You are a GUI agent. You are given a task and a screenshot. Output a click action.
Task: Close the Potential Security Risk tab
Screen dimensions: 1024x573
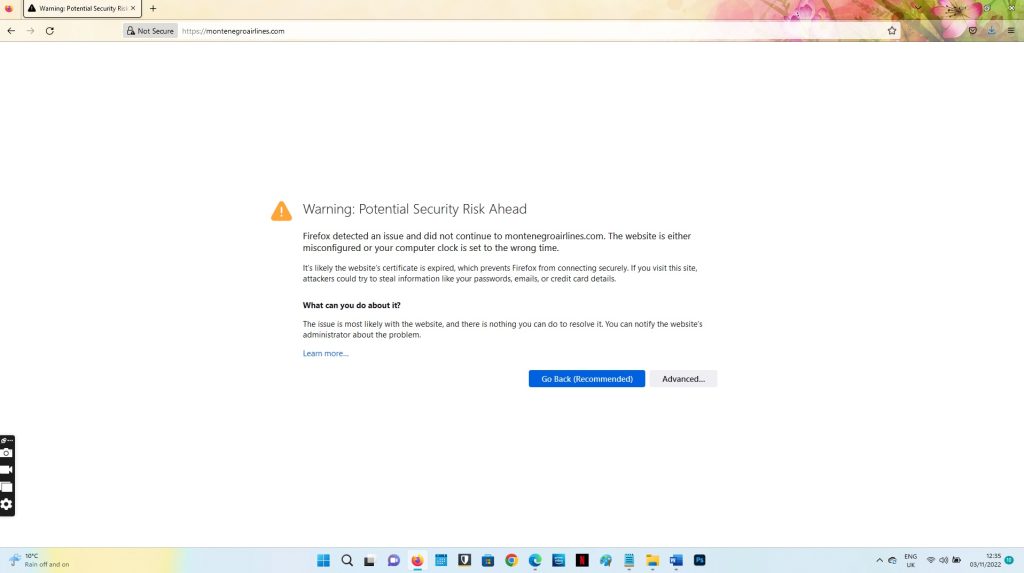(x=133, y=8)
